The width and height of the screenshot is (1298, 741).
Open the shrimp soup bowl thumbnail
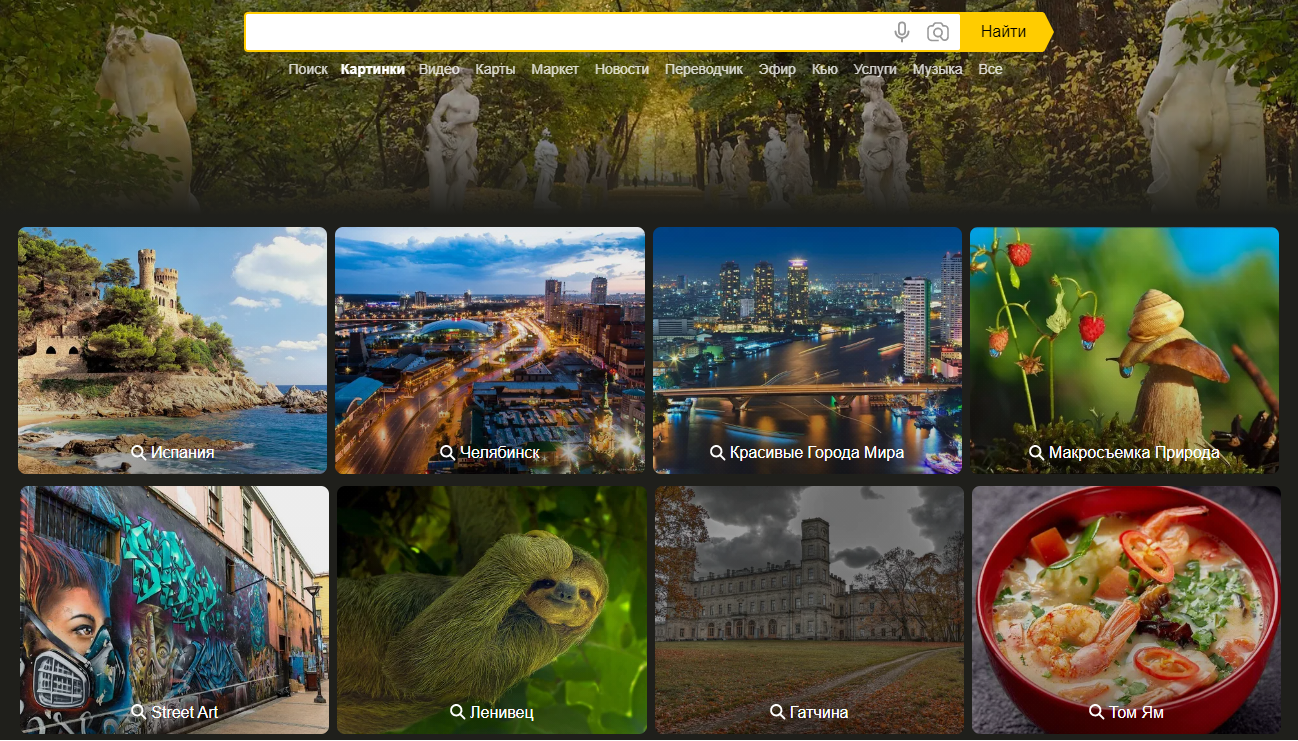point(1126,610)
